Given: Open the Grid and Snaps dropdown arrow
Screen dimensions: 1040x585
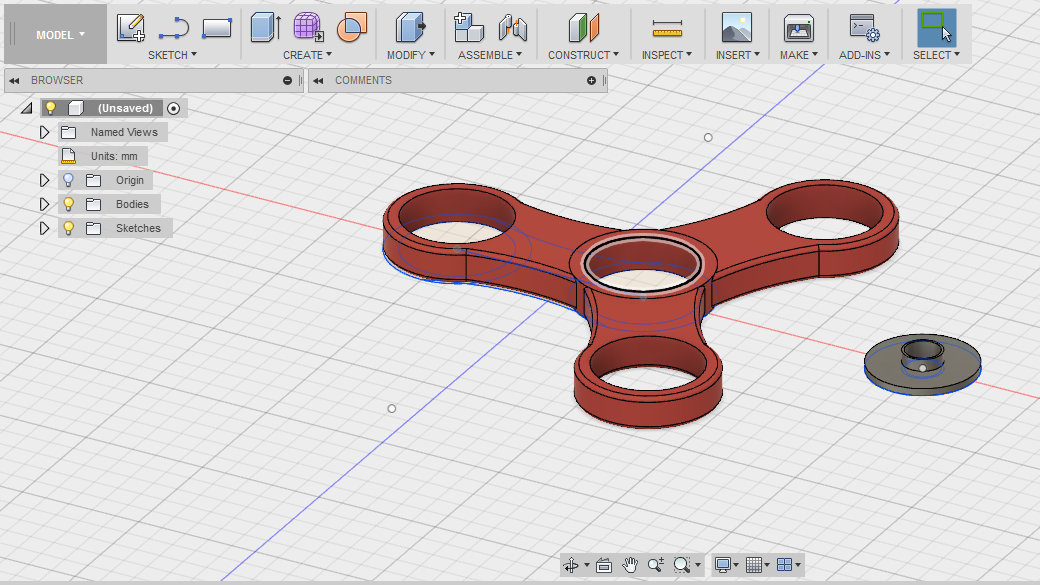Looking at the screenshot, I should coord(767,565).
